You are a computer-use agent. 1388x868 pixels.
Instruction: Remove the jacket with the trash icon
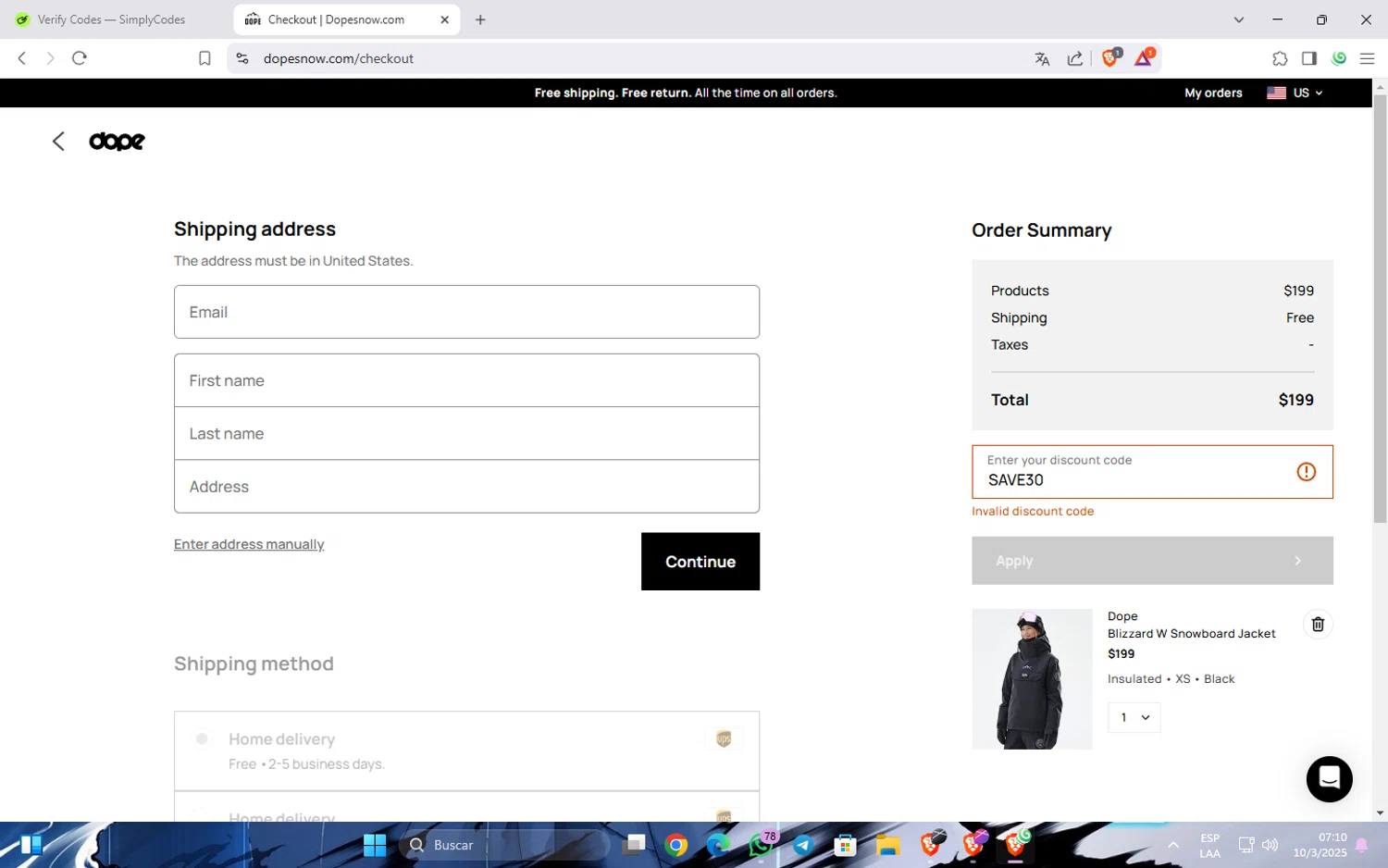tap(1318, 624)
